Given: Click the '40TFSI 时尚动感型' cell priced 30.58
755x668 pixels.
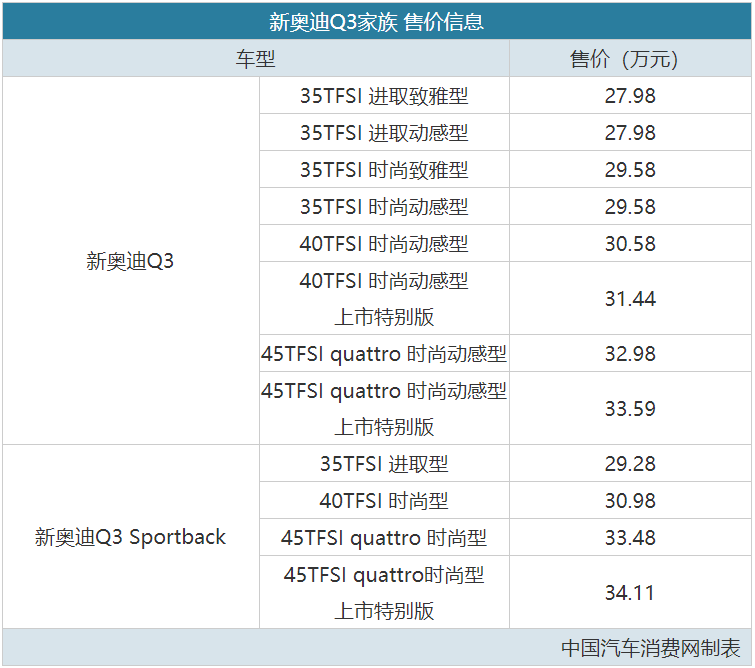Looking at the screenshot, I should coord(384,244).
